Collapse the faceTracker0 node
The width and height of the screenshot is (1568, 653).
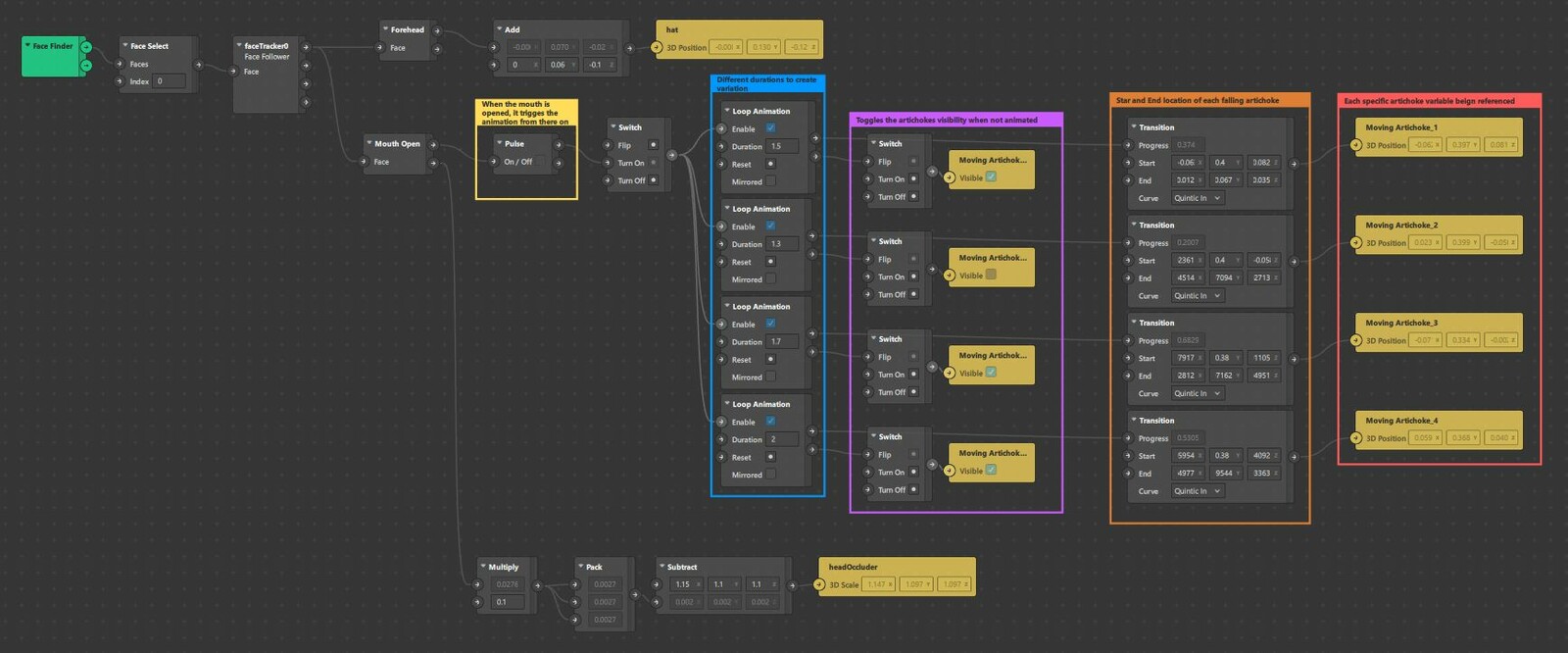239,45
